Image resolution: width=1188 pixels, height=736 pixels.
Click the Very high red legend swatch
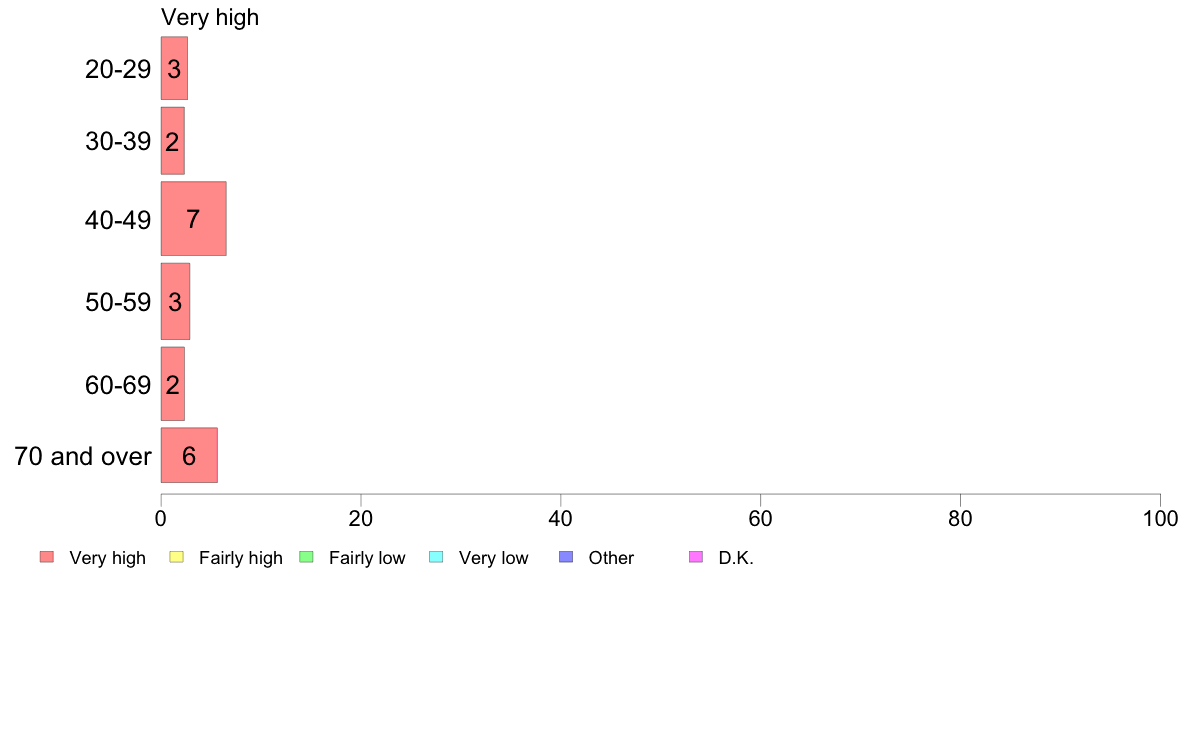click(x=47, y=557)
